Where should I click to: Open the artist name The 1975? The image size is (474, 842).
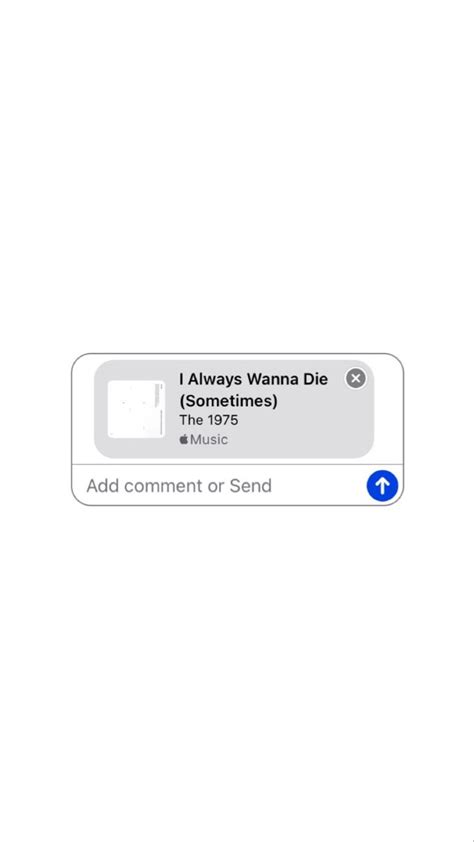pyautogui.click(x=209, y=420)
